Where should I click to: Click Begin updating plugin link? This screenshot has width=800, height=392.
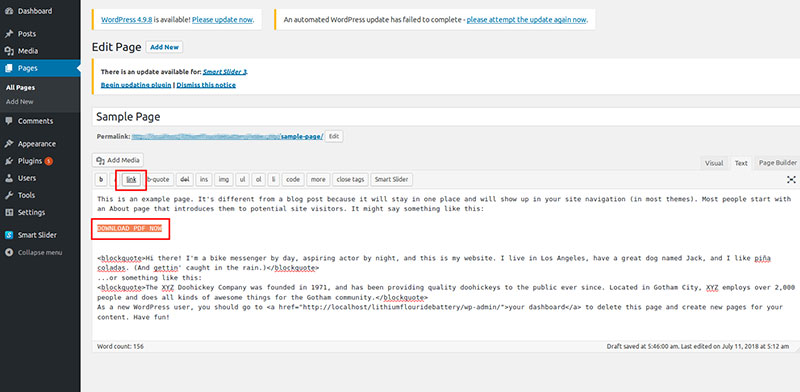click(x=136, y=85)
